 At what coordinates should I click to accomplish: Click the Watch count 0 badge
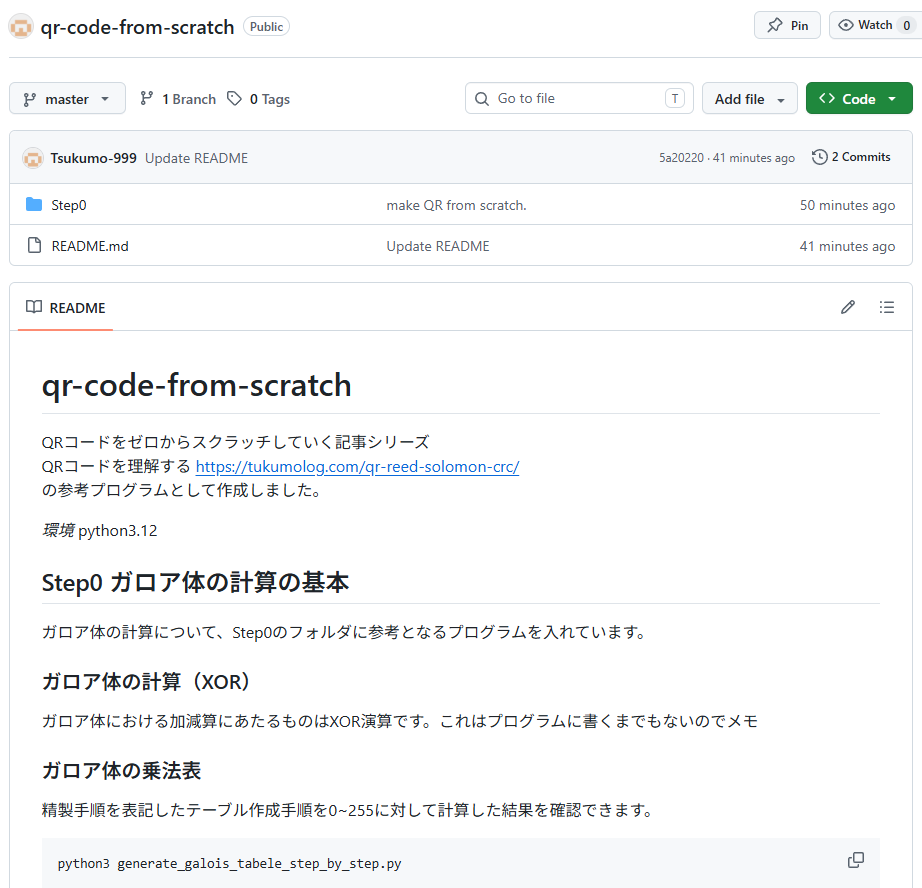(907, 25)
